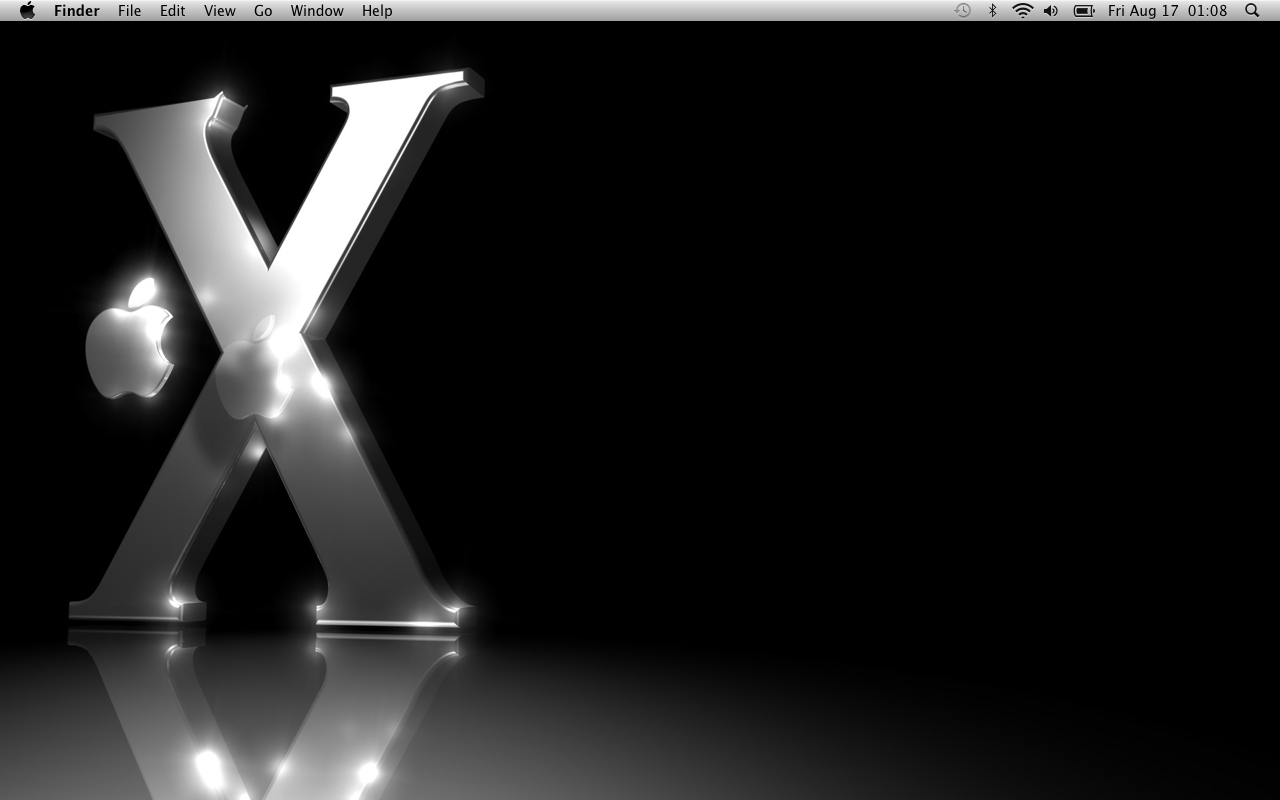1280x800 pixels.
Task: Open the File menu
Action: pyautogui.click(x=129, y=11)
